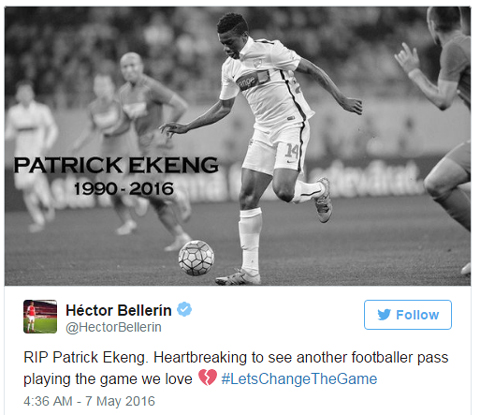This screenshot has width=480, height=415.
Task: Click the blue verified badge
Action: [184, 310]
